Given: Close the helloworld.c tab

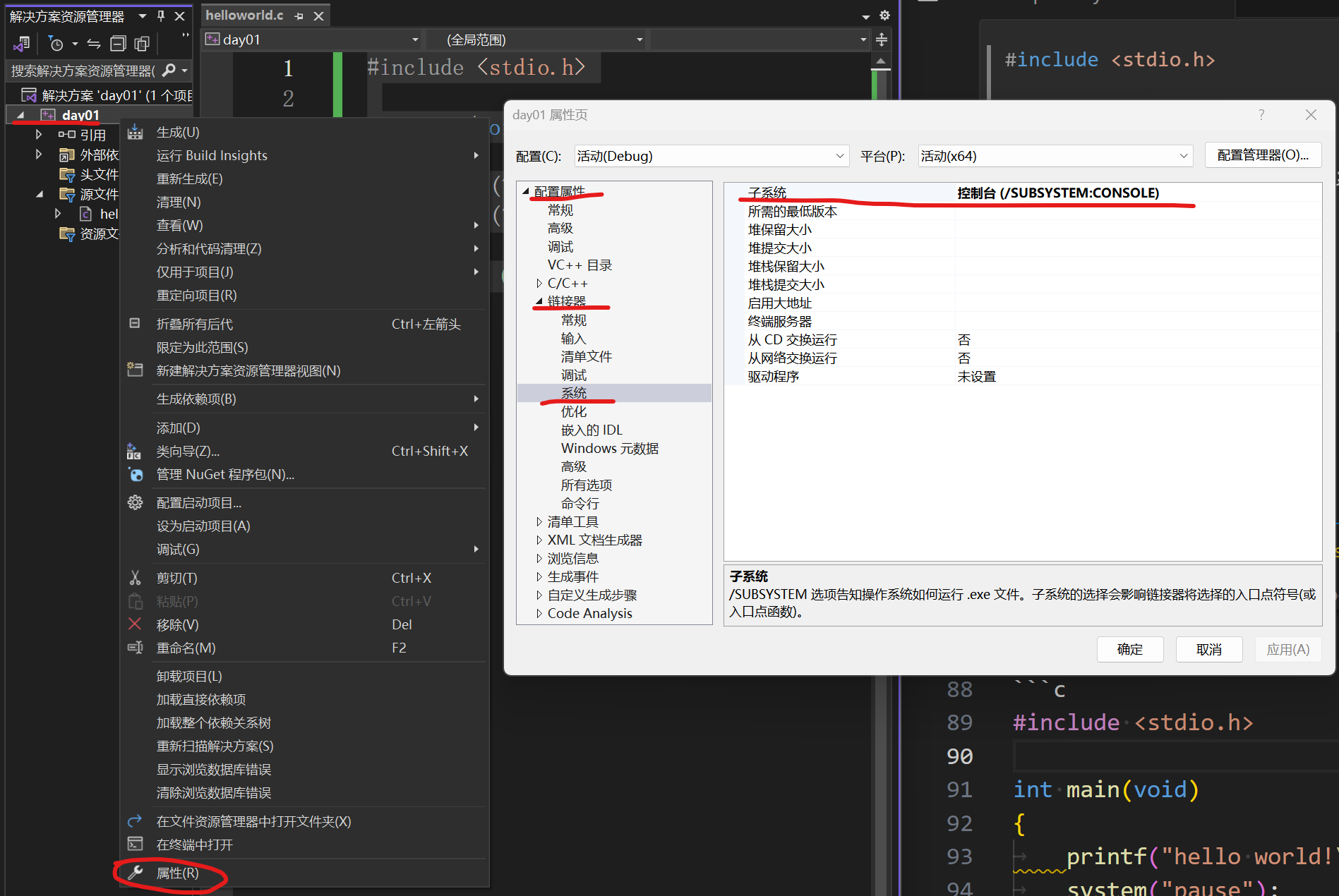Looking at the screenshot, I should coord(319,16).
